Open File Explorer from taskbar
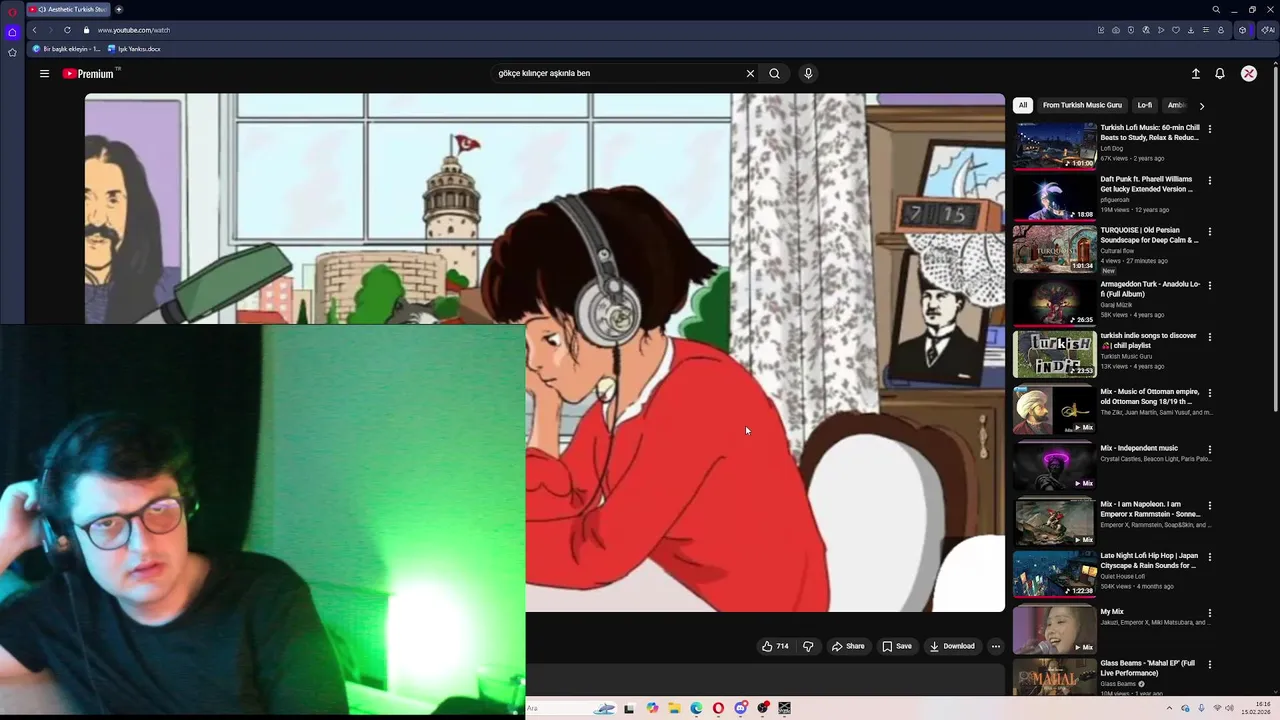 point(674,708)
